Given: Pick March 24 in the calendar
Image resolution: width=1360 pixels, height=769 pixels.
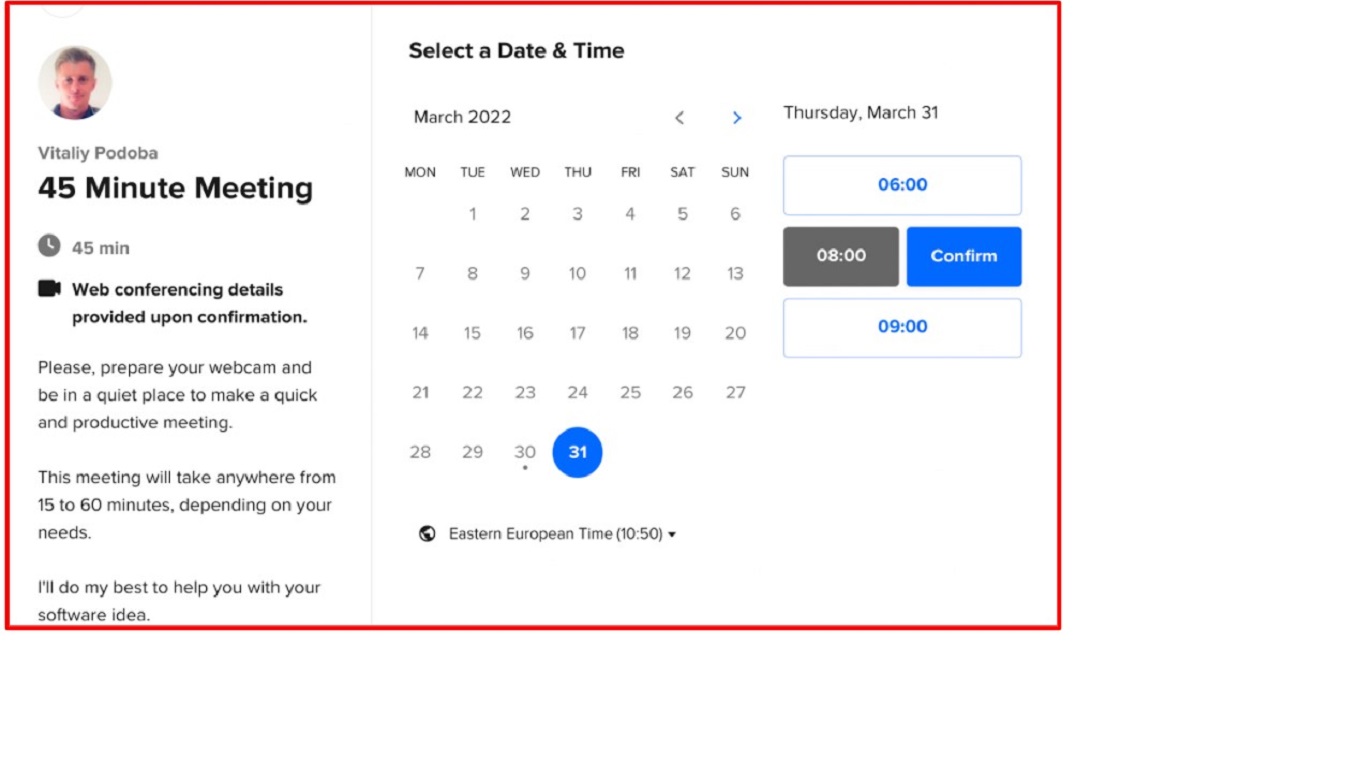Looking at the screenshot, I should coord(577,393).
